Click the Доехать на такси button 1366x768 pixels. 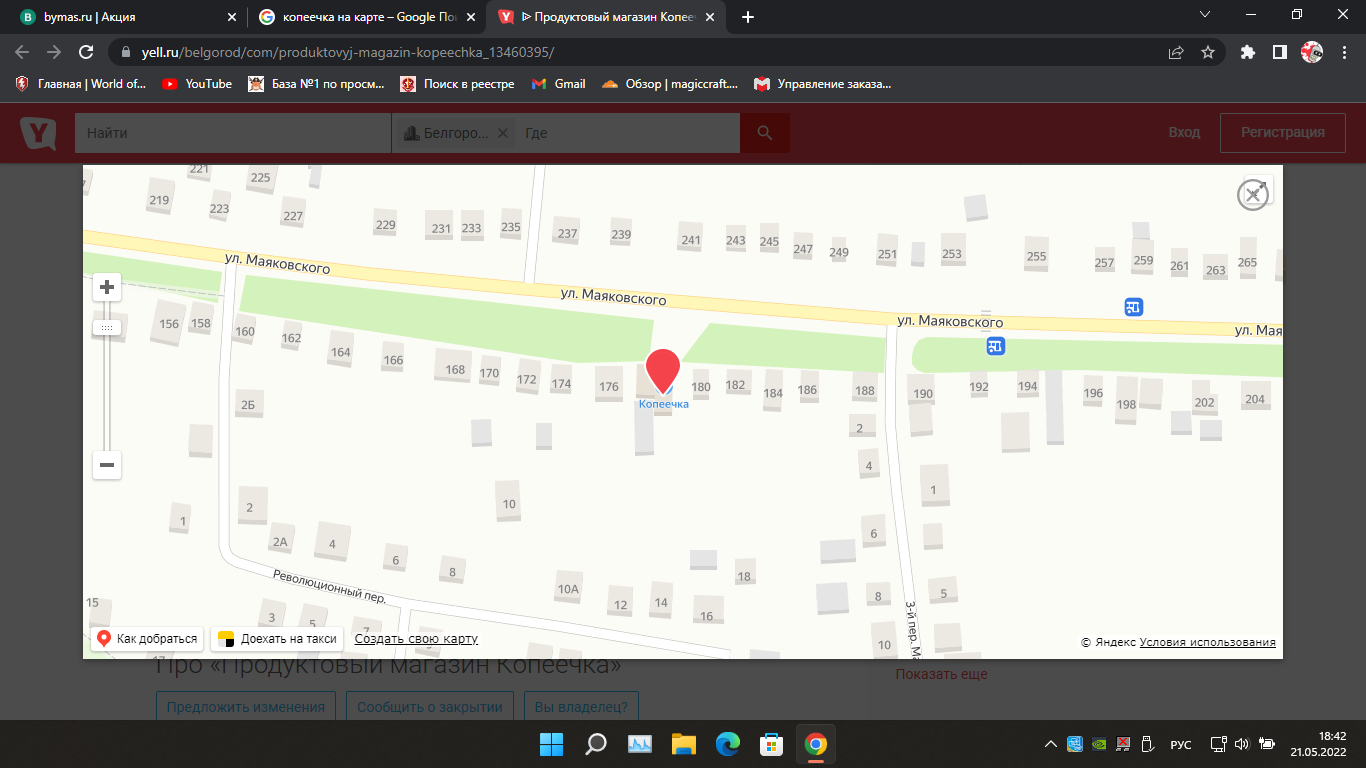(x=277, y=639)
